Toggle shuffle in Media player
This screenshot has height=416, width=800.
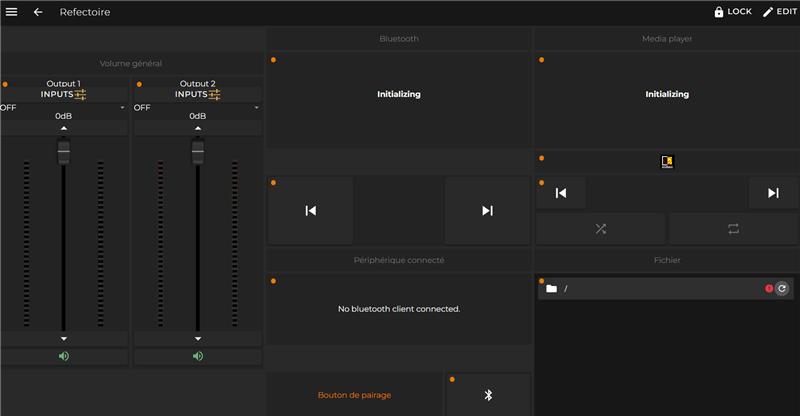tap(601, 229)
